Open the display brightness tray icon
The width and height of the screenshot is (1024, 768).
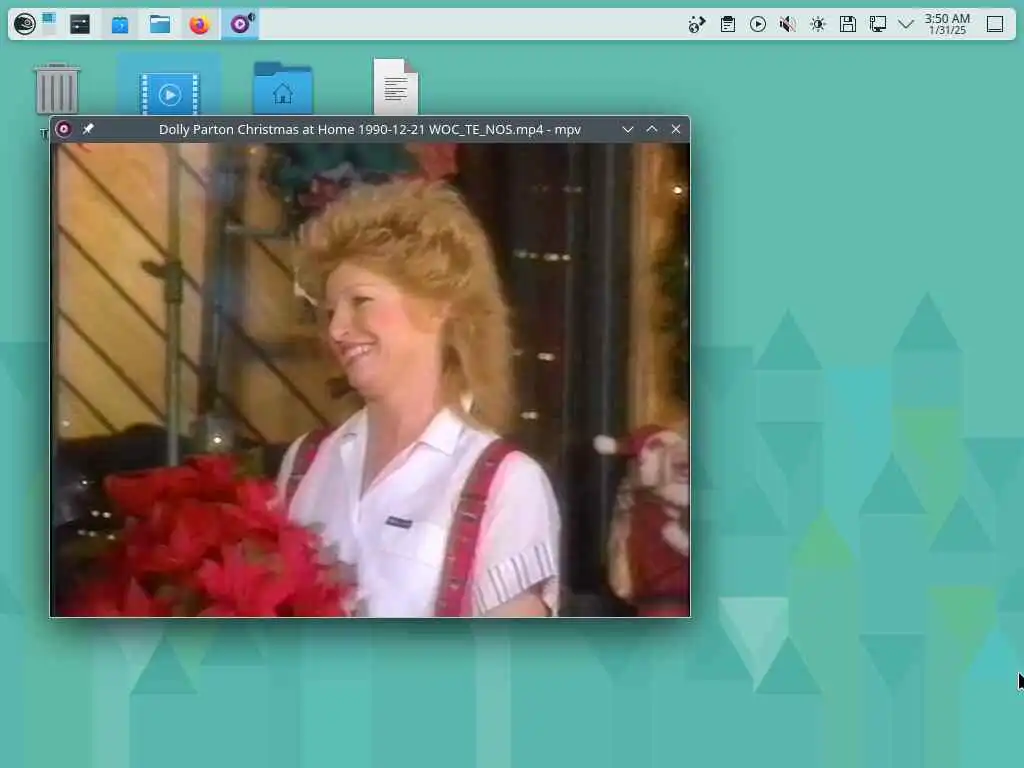click(x=818, y=24)
